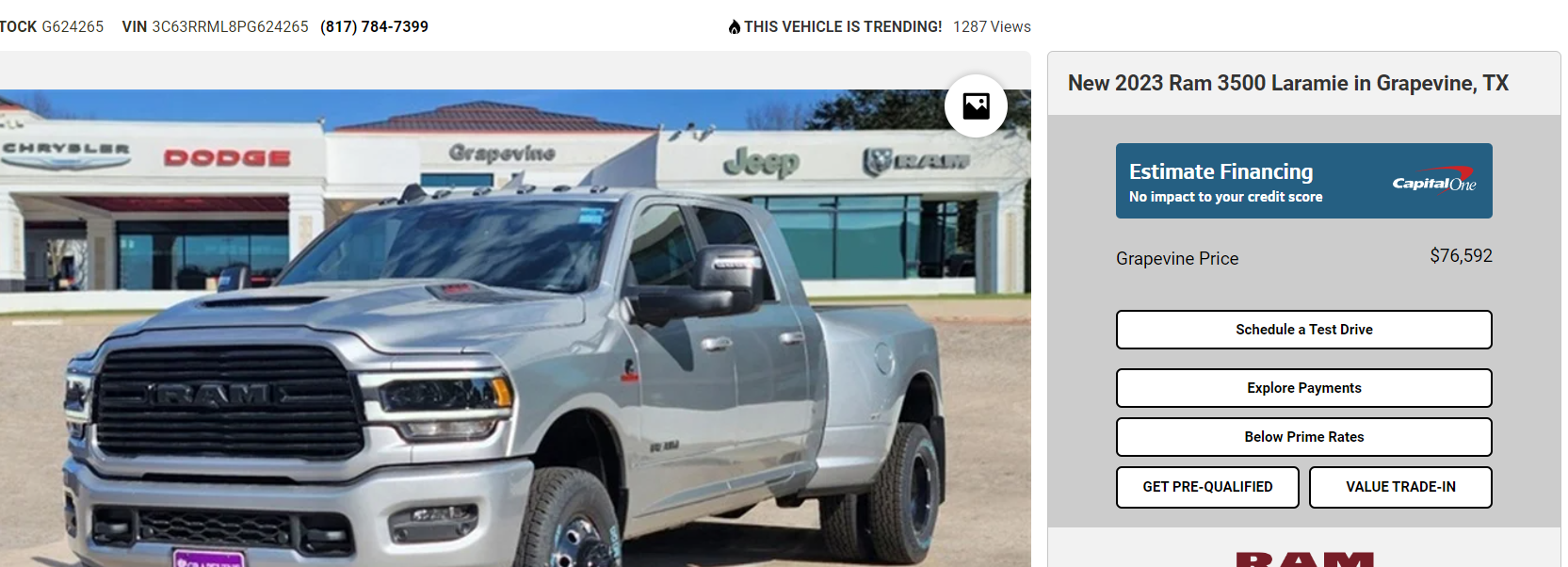This screenshot has width=1568, height=567.
Task: Open the photo gallery icon
Action: (x=976, y=105)
